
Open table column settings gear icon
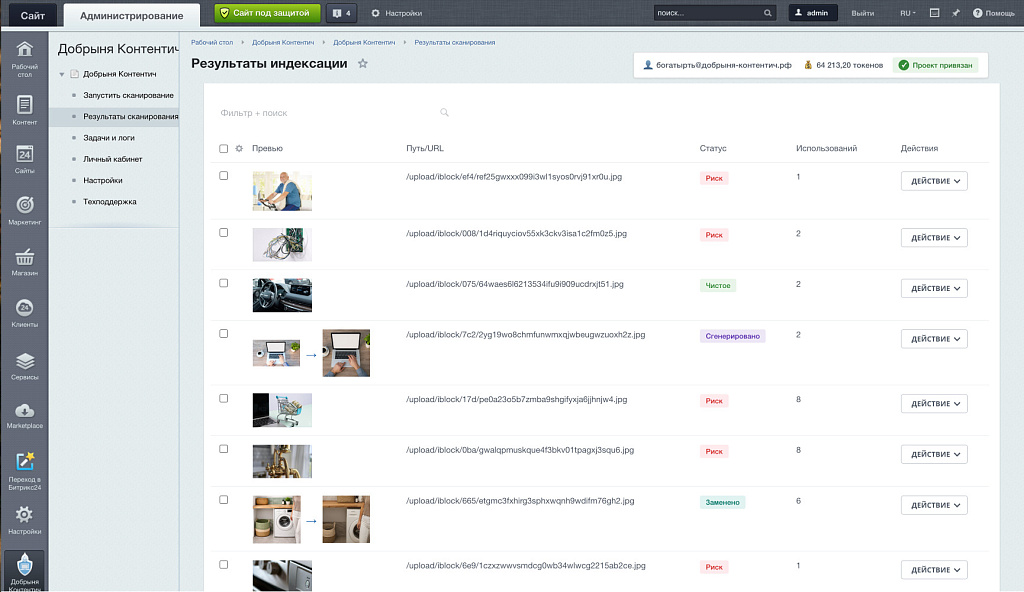pyautogui.click(x=239, y=149)
